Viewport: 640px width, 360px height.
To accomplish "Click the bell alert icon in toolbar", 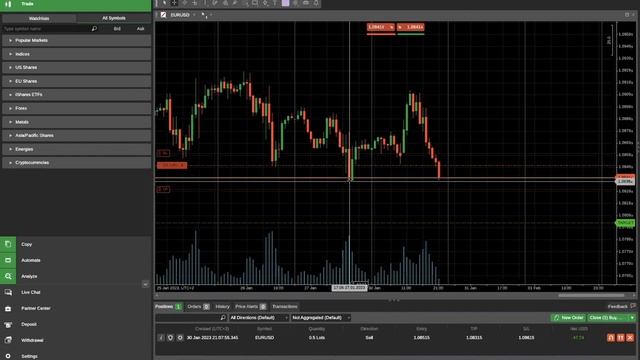I will click(x=316, y=3).
